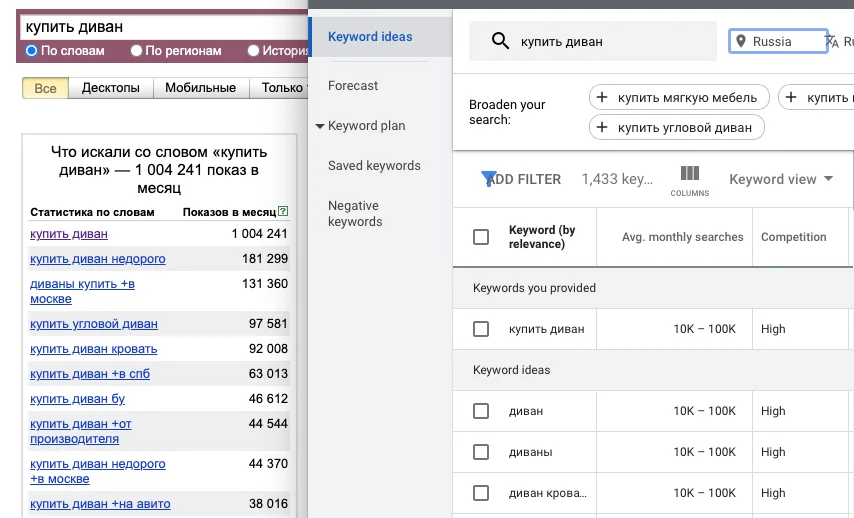Click the plus icon on купить угловой диван
The image size is (854, 518).
(602, 127)
